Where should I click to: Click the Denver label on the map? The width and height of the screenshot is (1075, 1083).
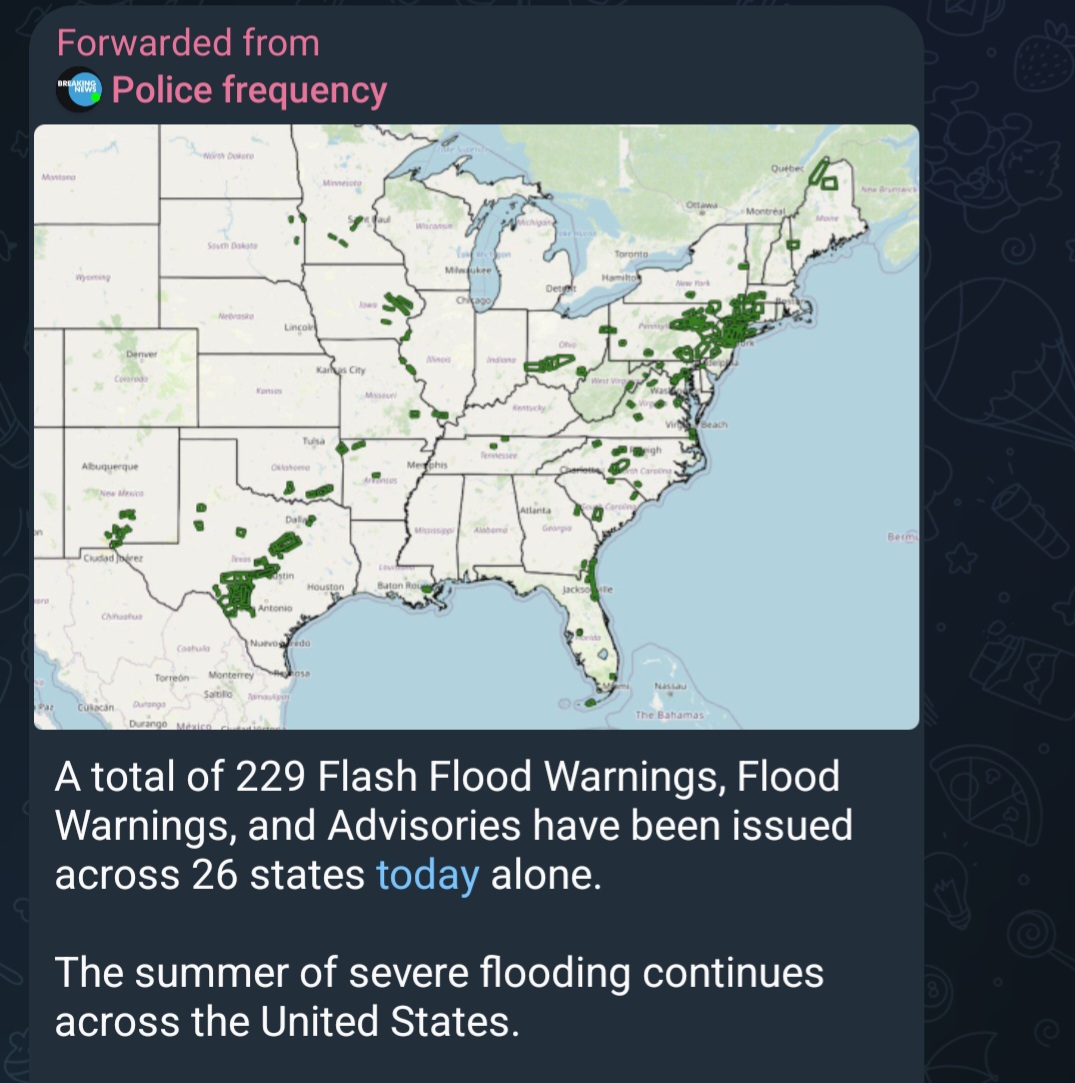coord(142,356)
